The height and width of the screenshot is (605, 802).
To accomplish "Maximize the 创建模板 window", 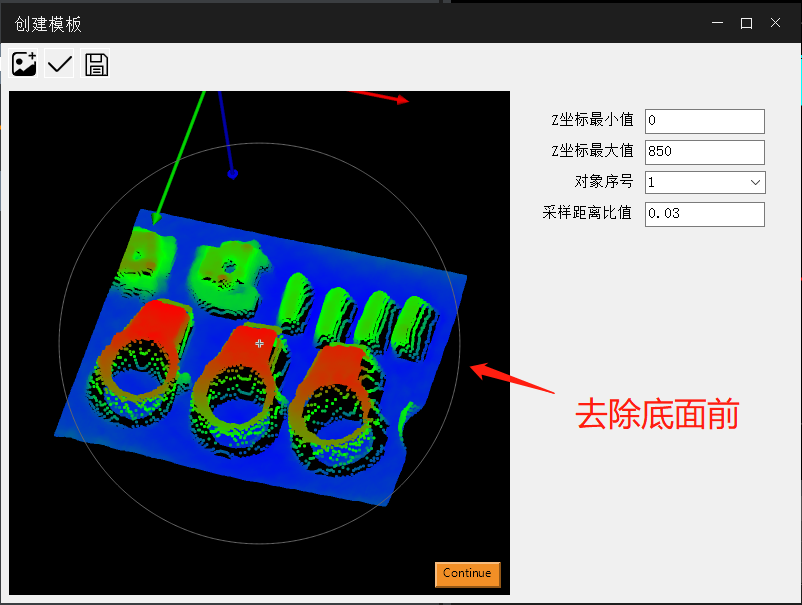I will 746,23.
